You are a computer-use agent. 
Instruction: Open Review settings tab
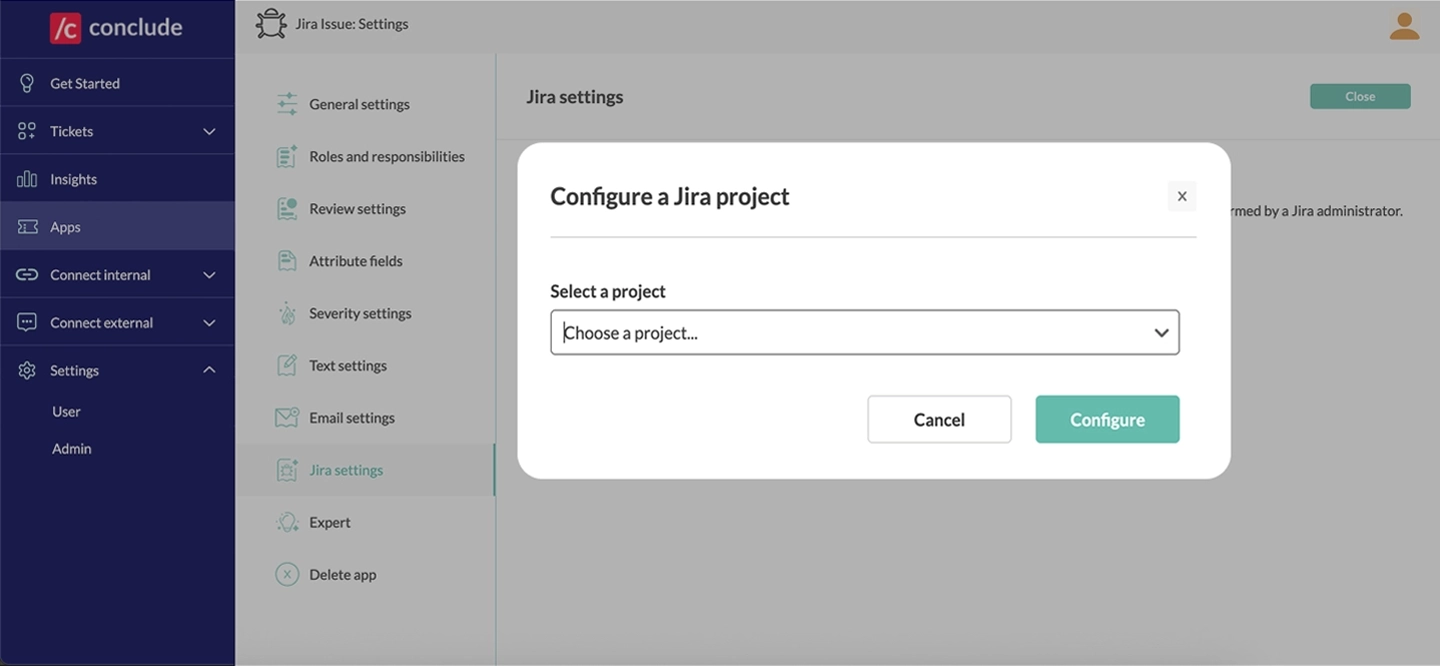[365, 209]
